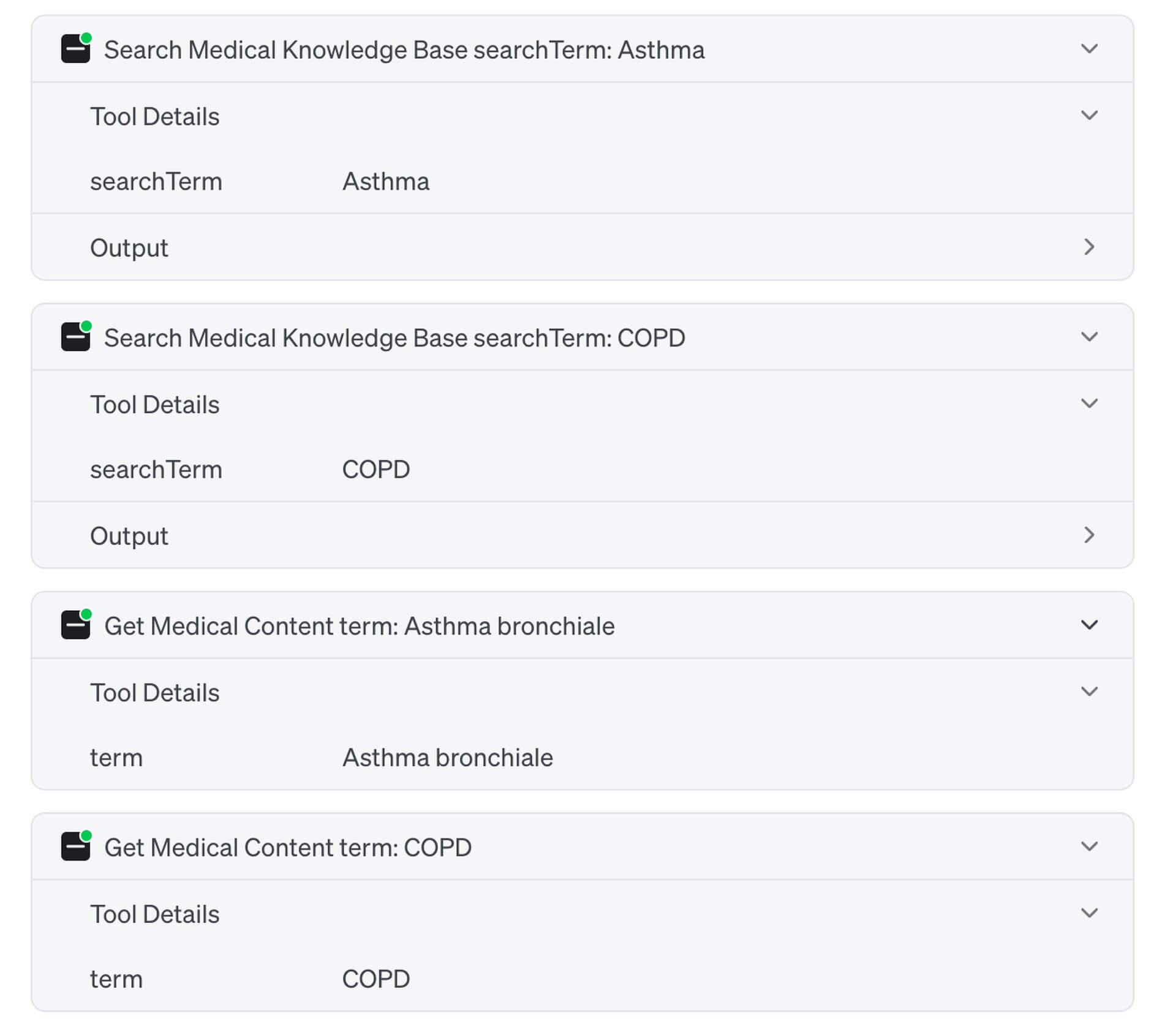Click tool icon next to Get Medical Content COPD

pos(76,846)
